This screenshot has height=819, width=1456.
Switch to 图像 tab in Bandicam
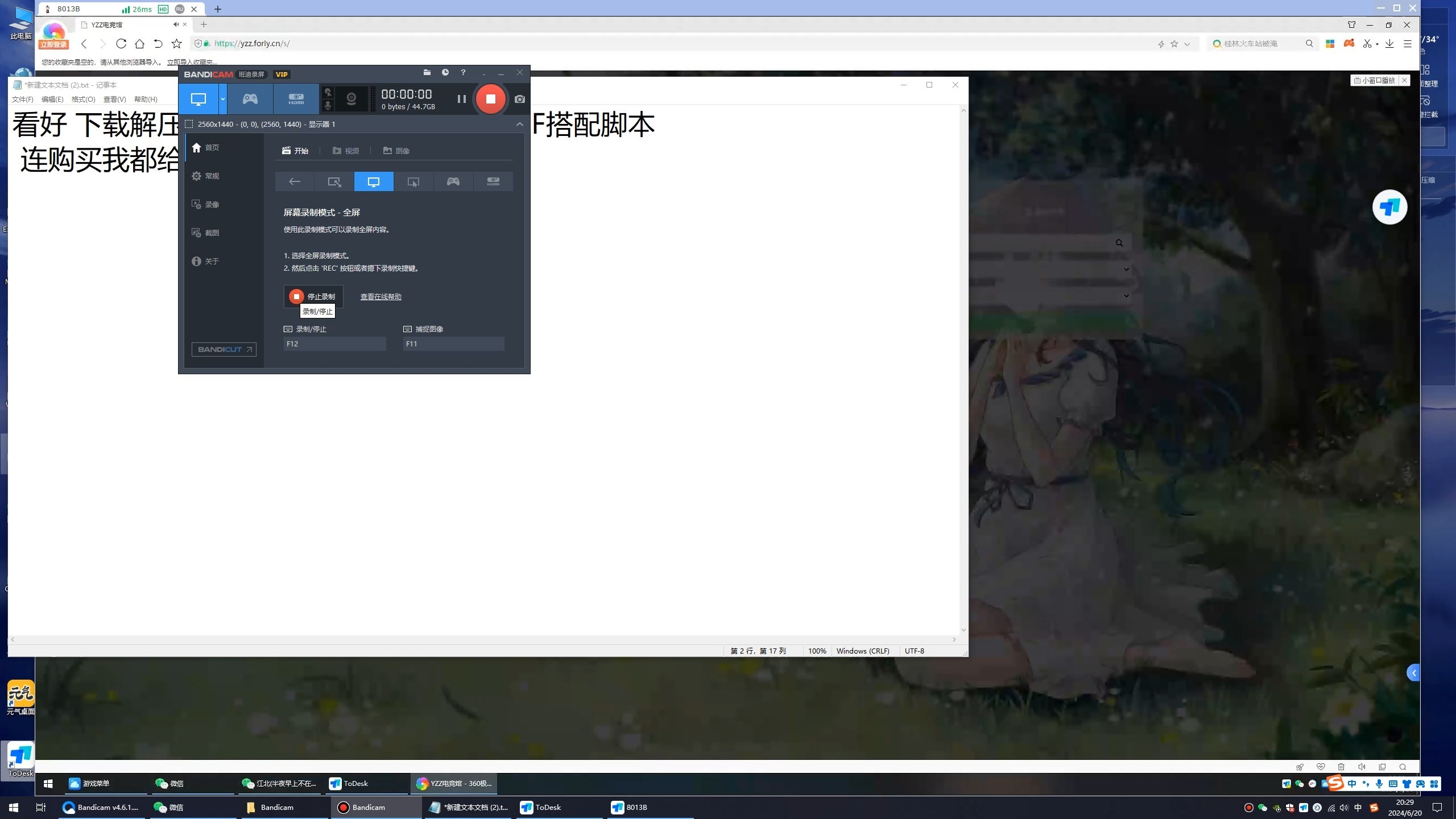tap(396, 151)
